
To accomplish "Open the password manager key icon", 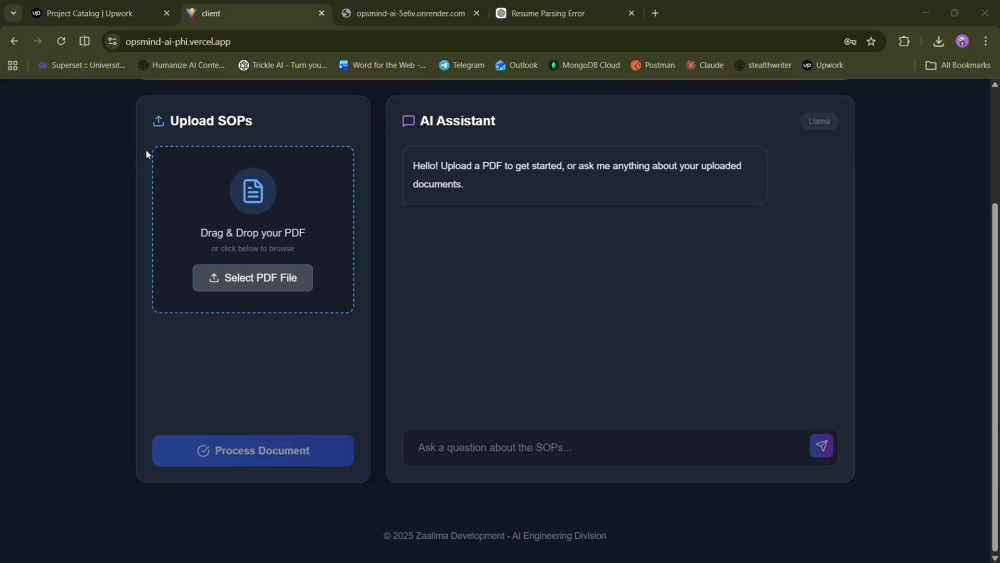I will click(x=849, y=41).
